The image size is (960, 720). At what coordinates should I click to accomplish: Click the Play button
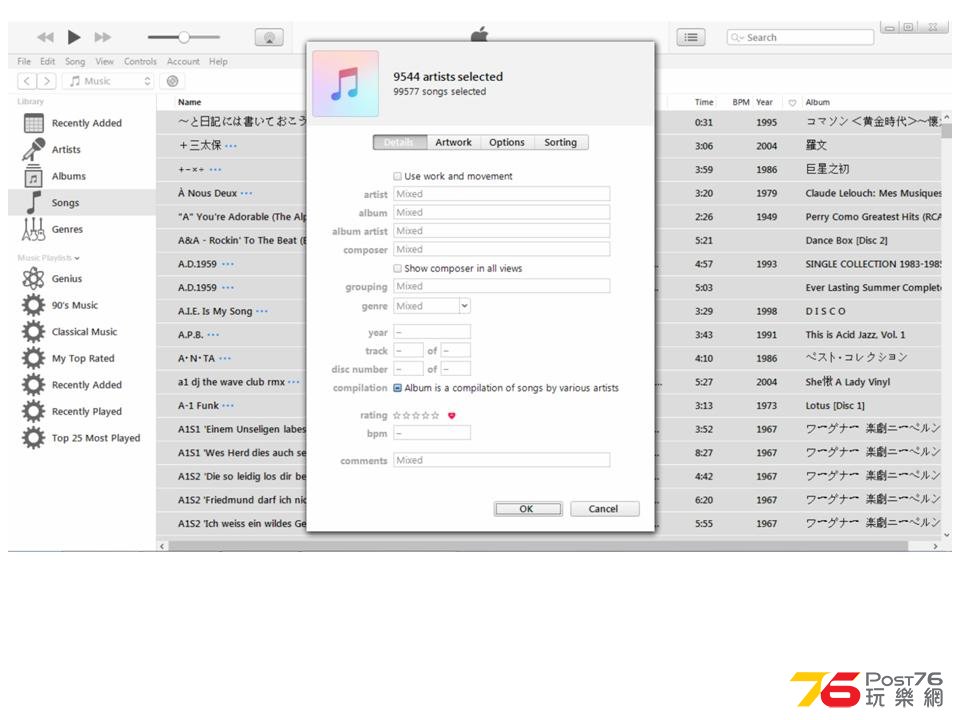74,37
